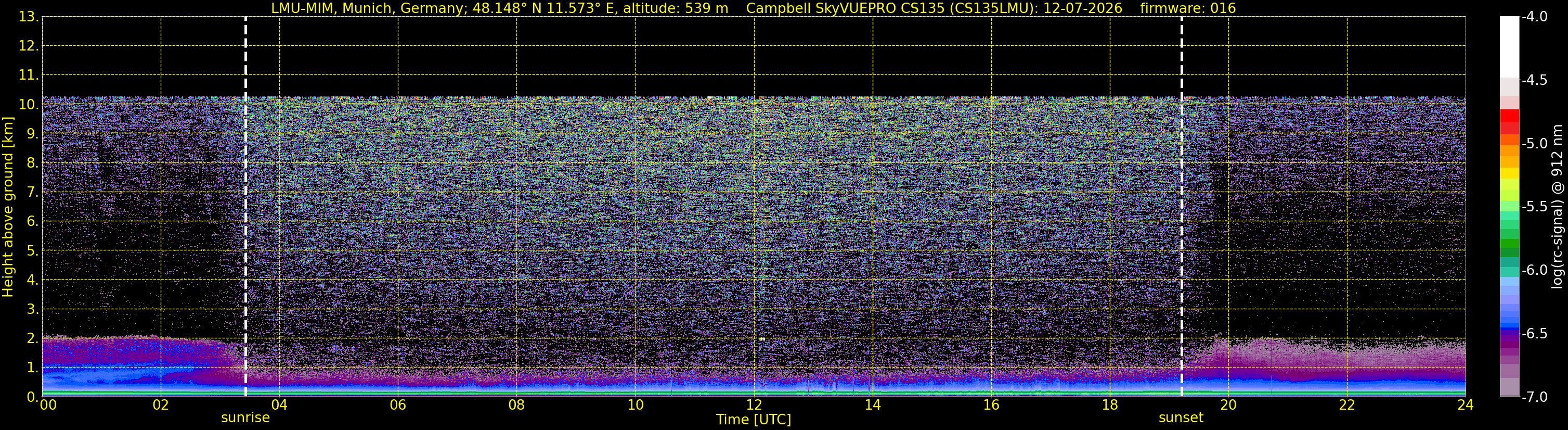Click the colorbar tick label -6.0
The width and height of the screenshot is (1568, 430).
click(1535, 270)
